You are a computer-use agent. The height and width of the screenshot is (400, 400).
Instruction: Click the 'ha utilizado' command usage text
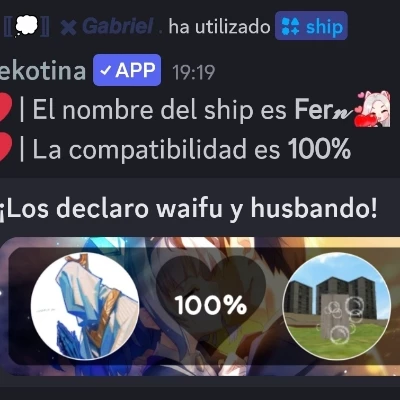219,27
